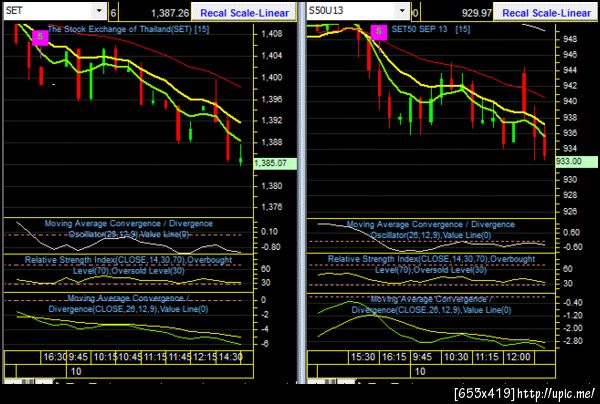Click the SET chart Relative Strength Index title

(x=129, y=265)
